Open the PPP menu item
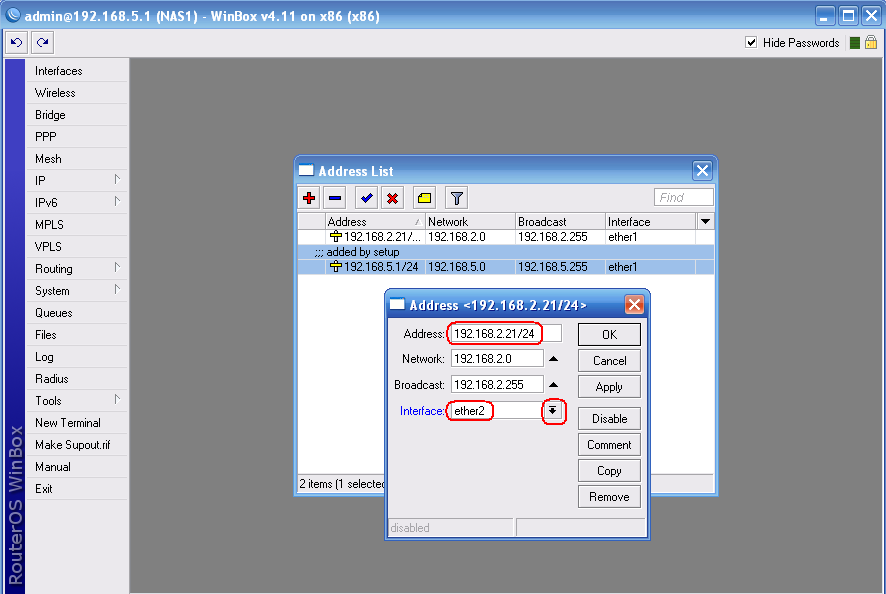Image resolution: width=886 pixels, height=594 pixels. 77,137
